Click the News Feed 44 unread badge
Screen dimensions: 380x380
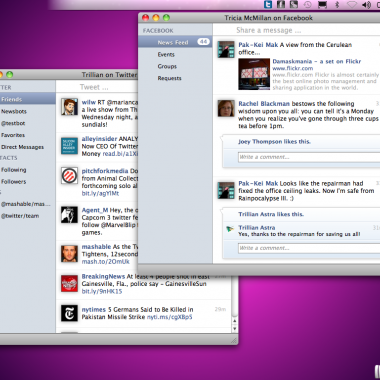coord(203,42)
